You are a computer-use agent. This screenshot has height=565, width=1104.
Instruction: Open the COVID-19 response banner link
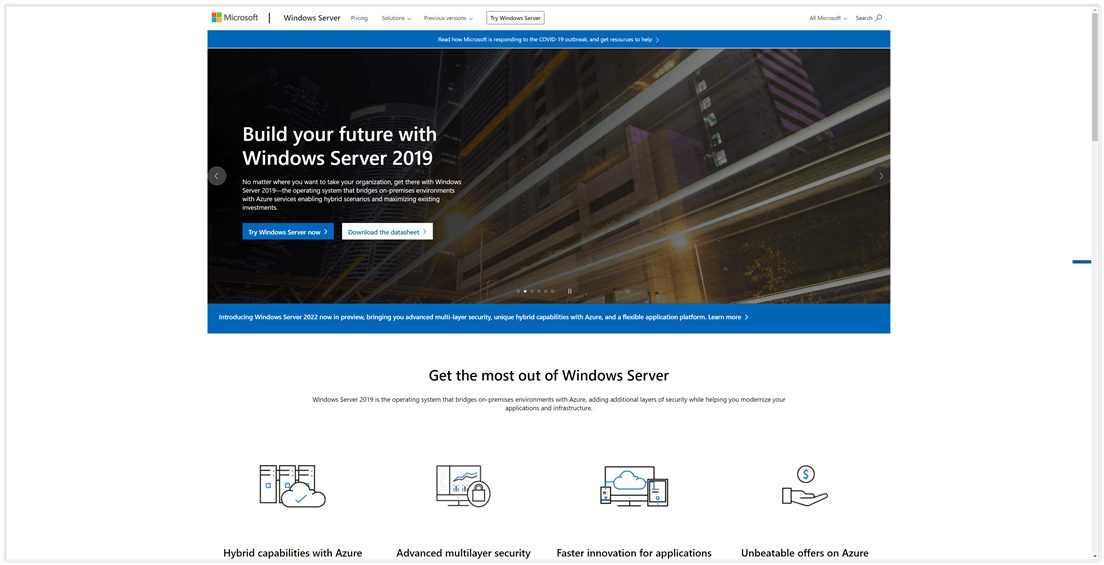coord(548,39)
